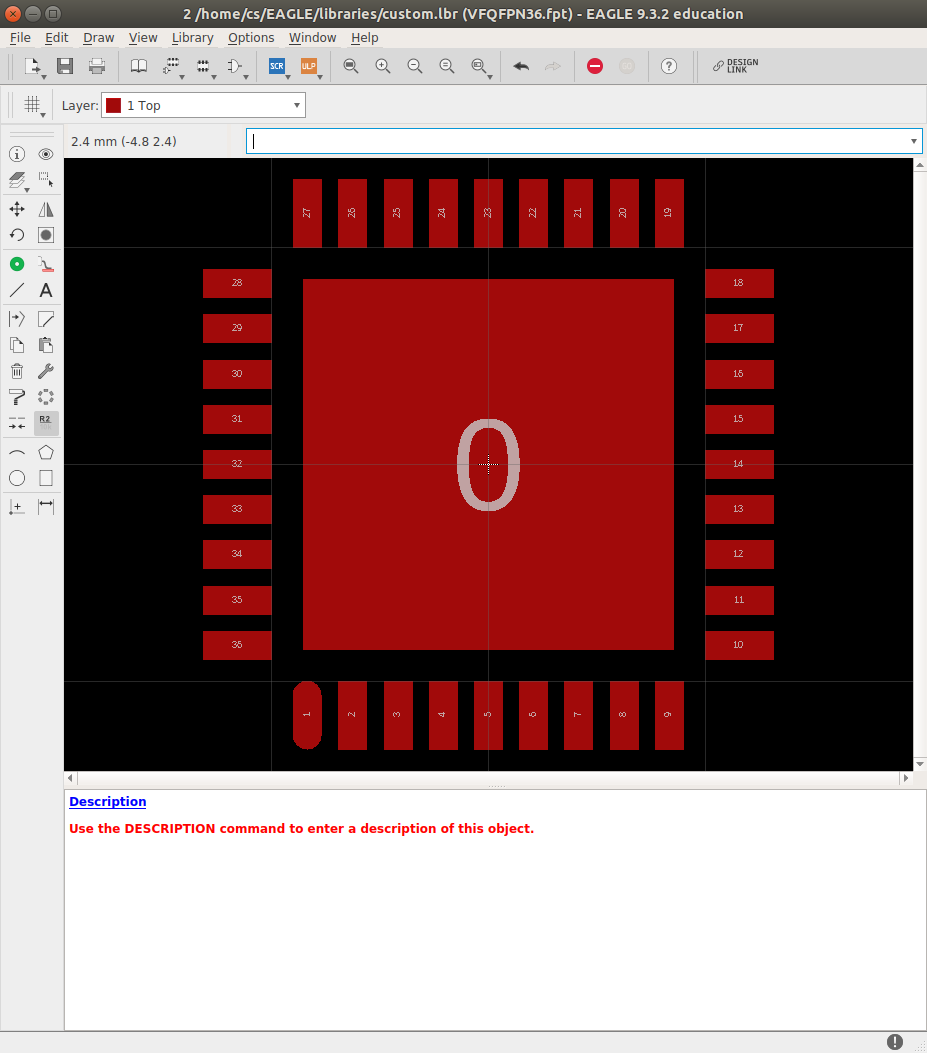This screenshot has height=1053, width=927.
Task: Select the Paste tool
Action: click(x=46, y=345)
